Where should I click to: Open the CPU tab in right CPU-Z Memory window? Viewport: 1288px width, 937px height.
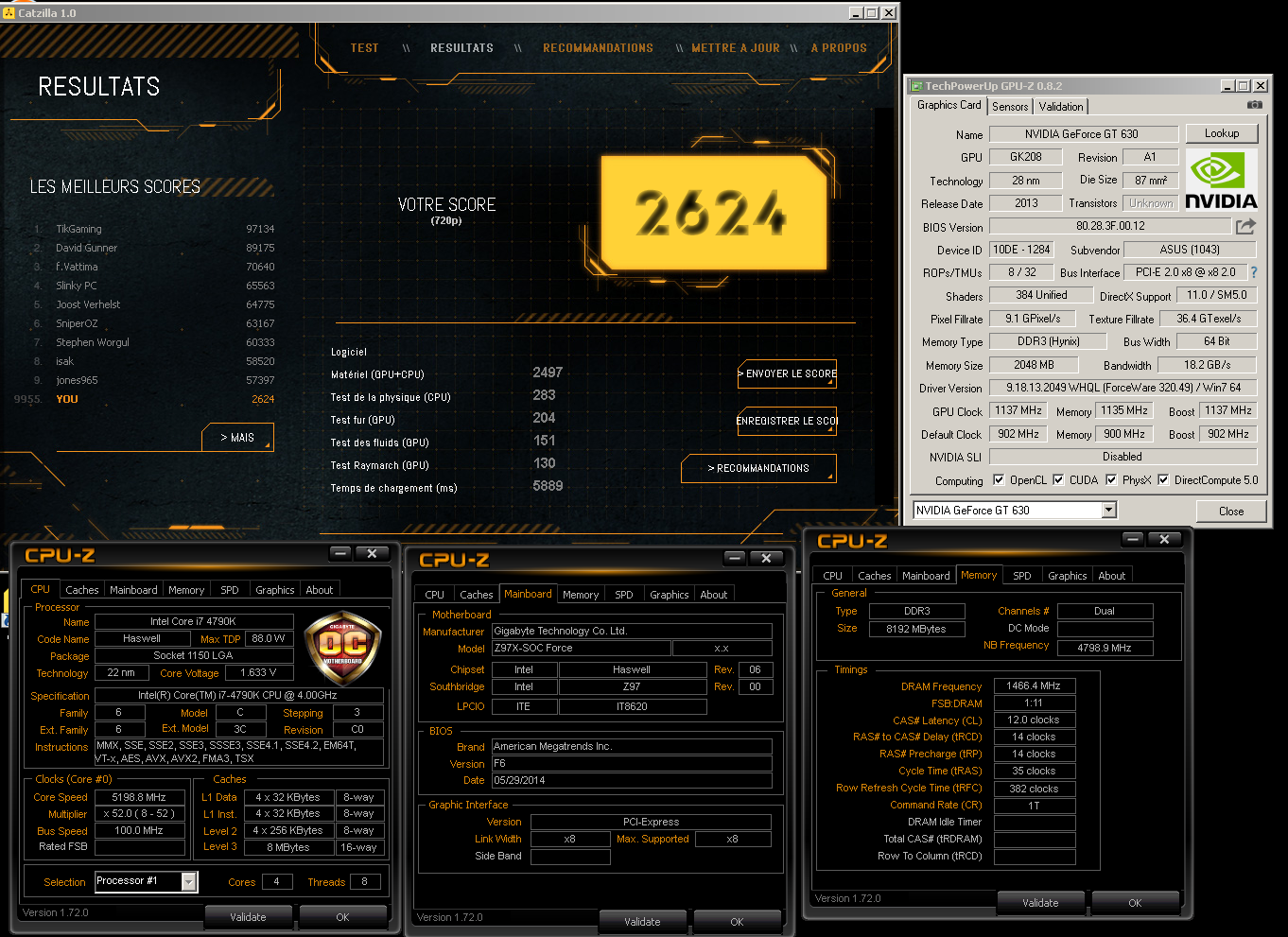click(x=832, y=576)
